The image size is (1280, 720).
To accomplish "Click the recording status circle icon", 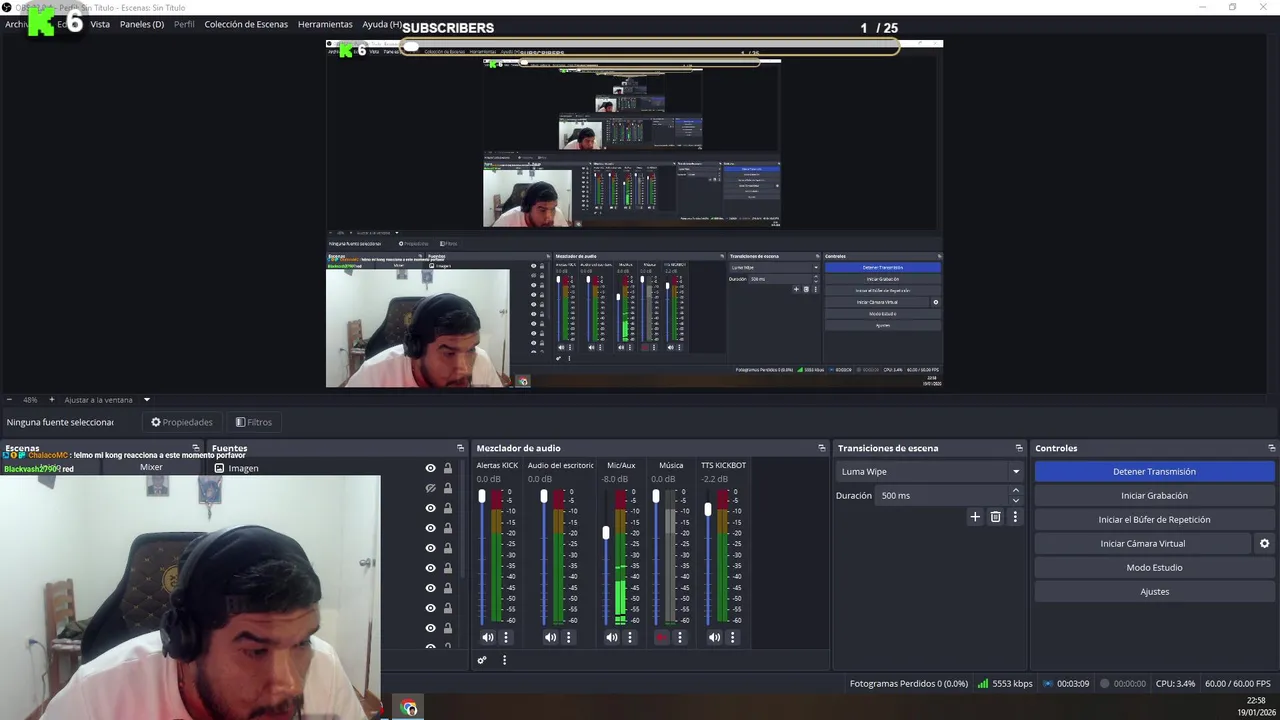I will (1105, 684).
